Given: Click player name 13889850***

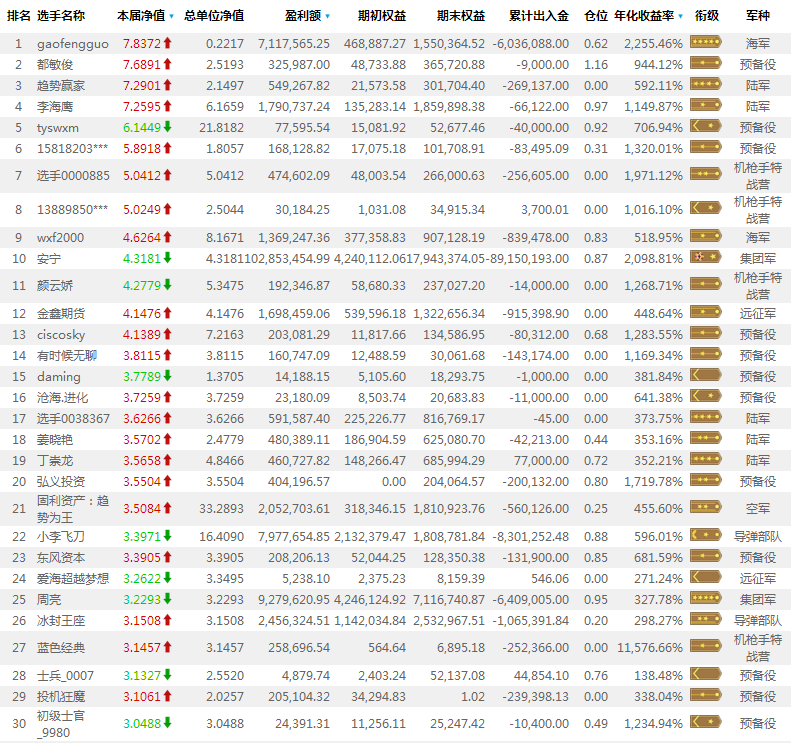Looking at the screenshot, I should coord(72,209).
